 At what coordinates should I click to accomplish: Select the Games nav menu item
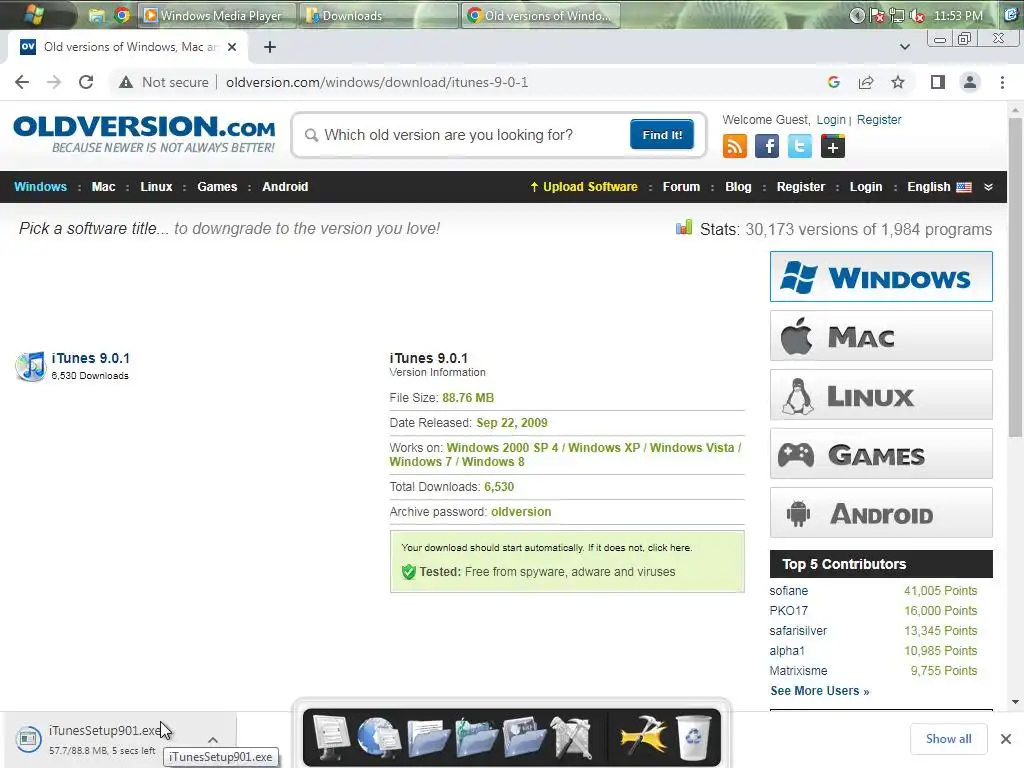[217, 187]
